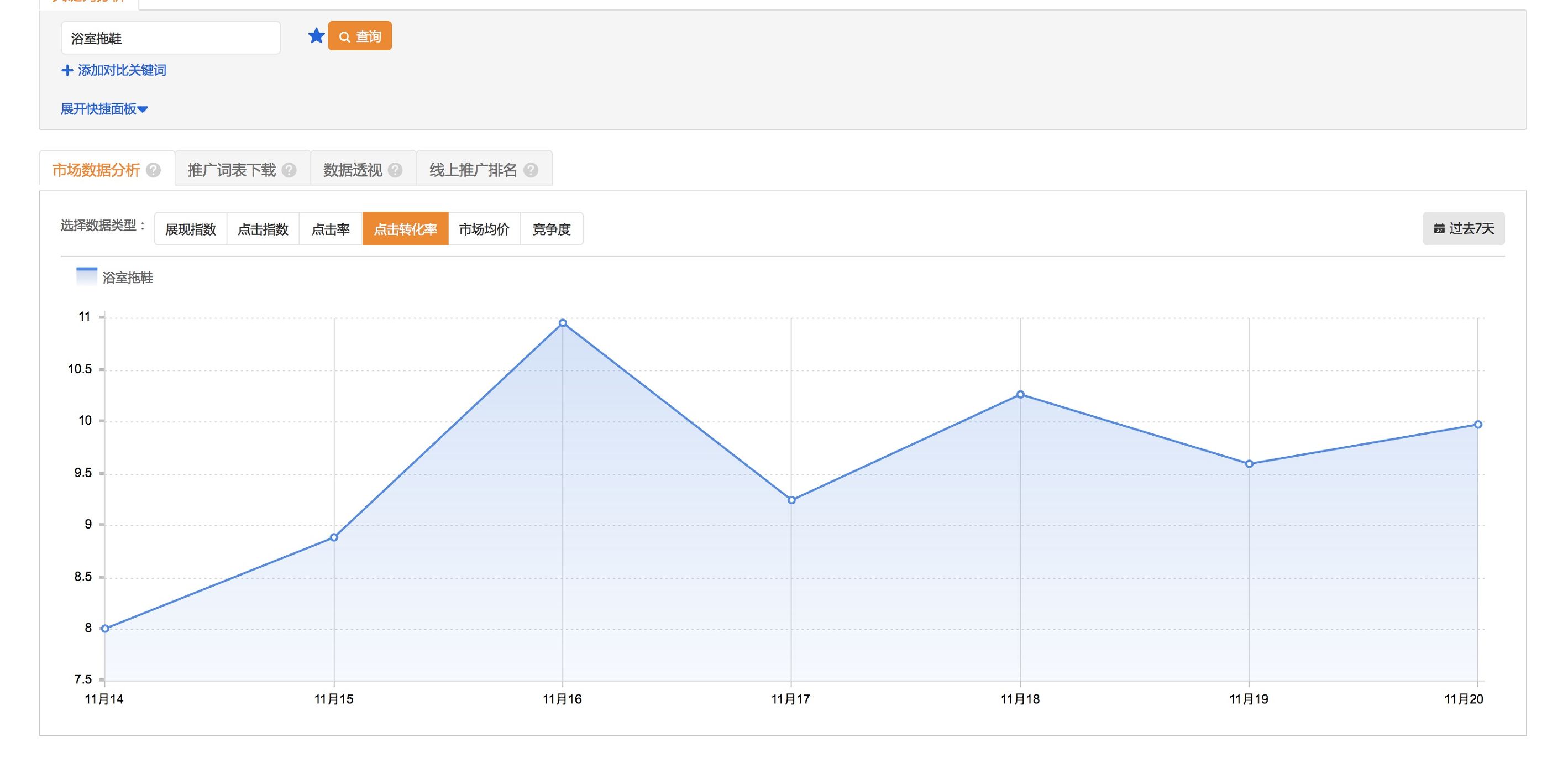
Task: Open 线上推广排名 tab
Action: 473,170
